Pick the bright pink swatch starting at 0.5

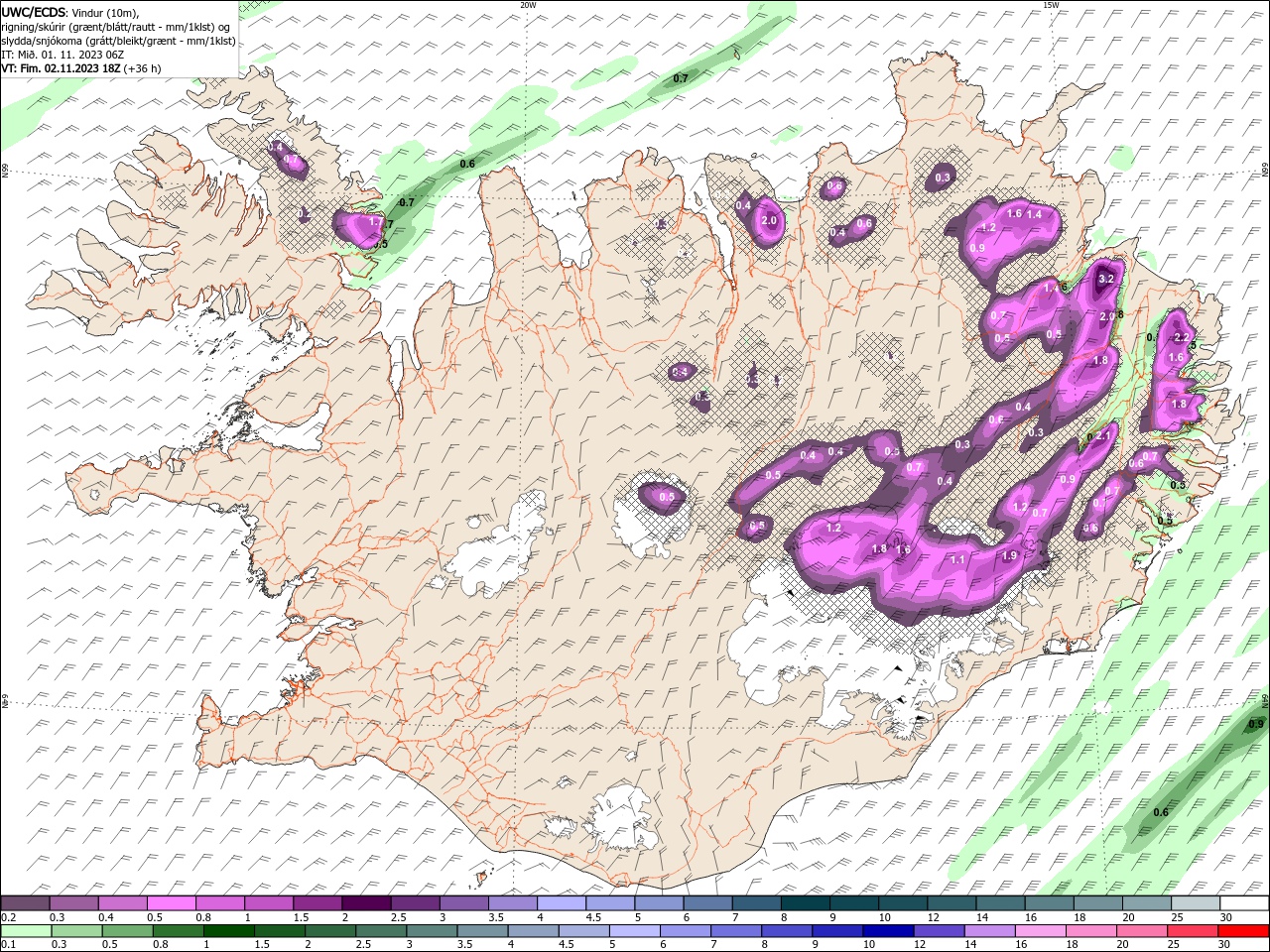(x=171, y=903)
